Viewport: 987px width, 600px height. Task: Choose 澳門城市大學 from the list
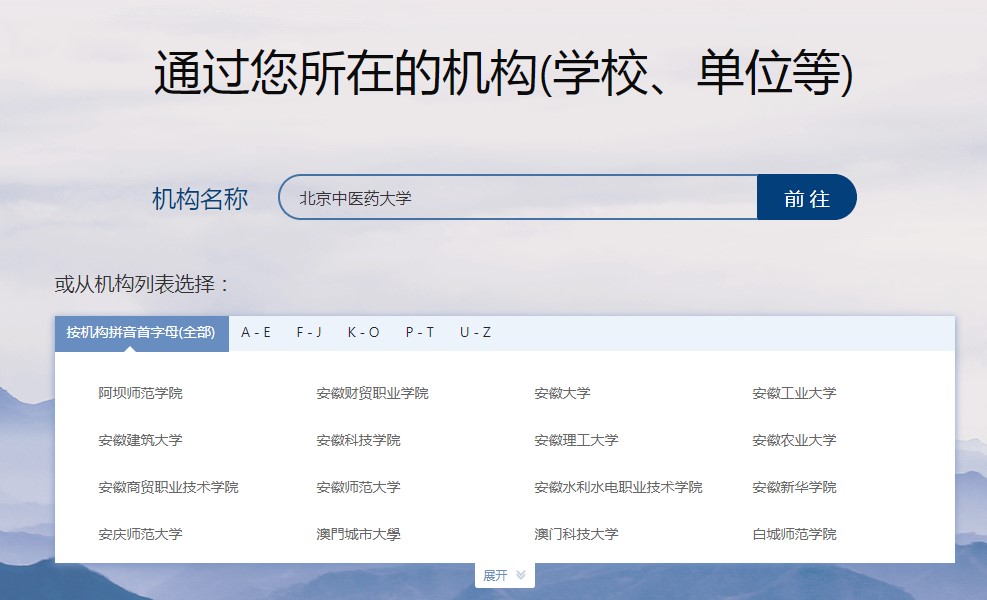(x=358, y=534)
